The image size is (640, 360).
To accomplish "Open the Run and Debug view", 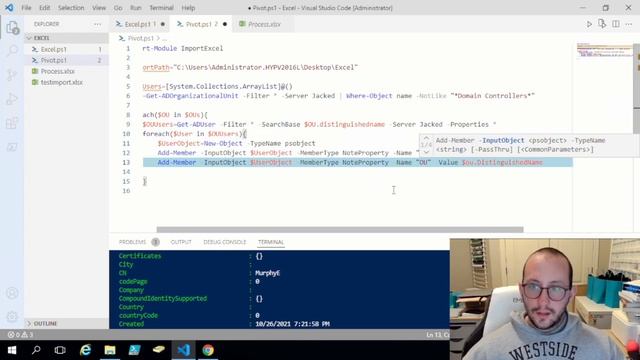I will tap(12, 99).
